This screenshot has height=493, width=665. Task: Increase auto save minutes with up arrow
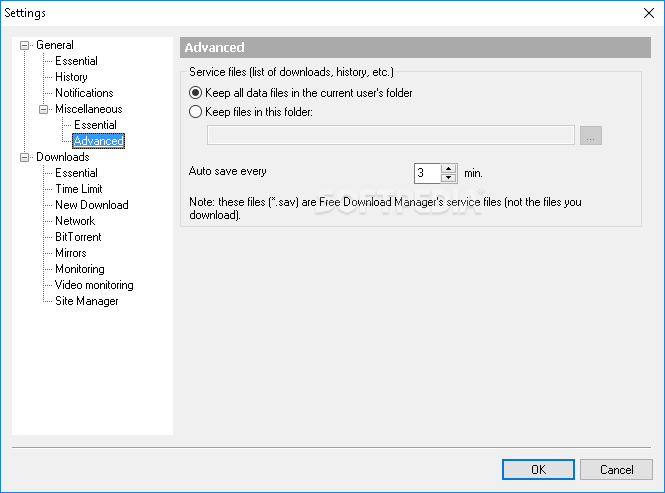point(448,168)
